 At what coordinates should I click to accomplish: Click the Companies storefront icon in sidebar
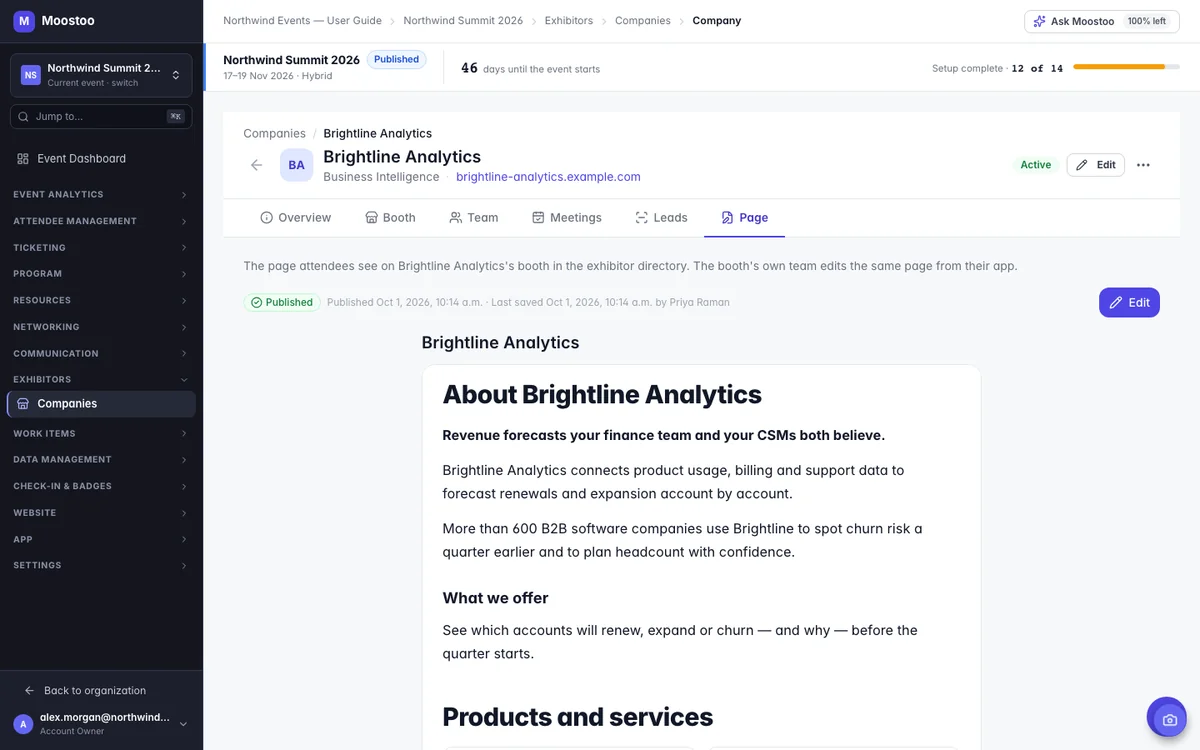click(x=23, y=404)
